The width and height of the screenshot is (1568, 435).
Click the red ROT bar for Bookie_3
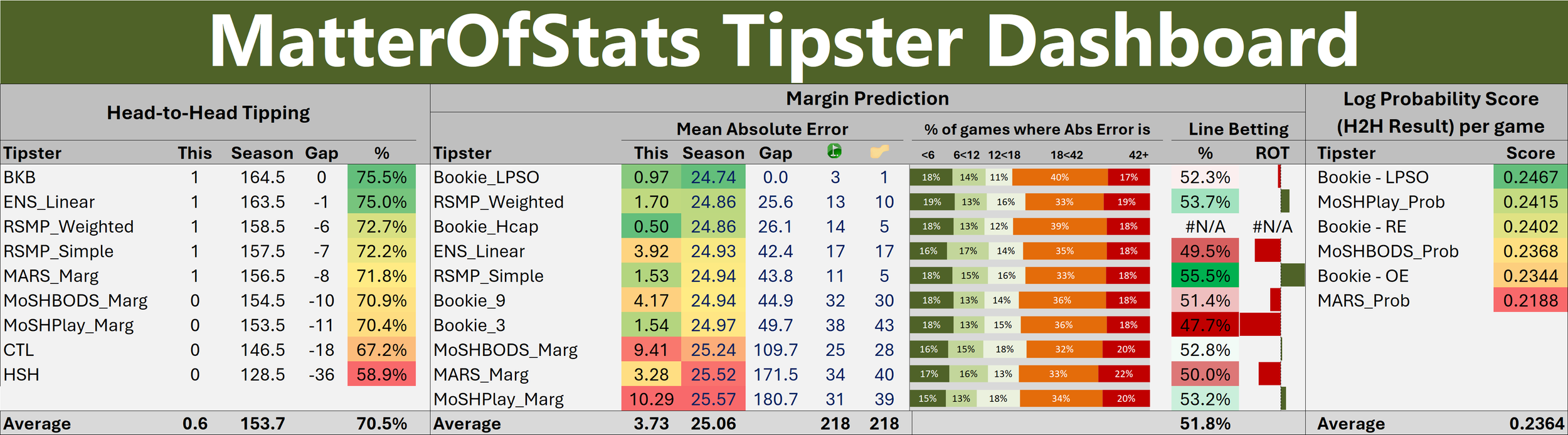[1260, 325]
